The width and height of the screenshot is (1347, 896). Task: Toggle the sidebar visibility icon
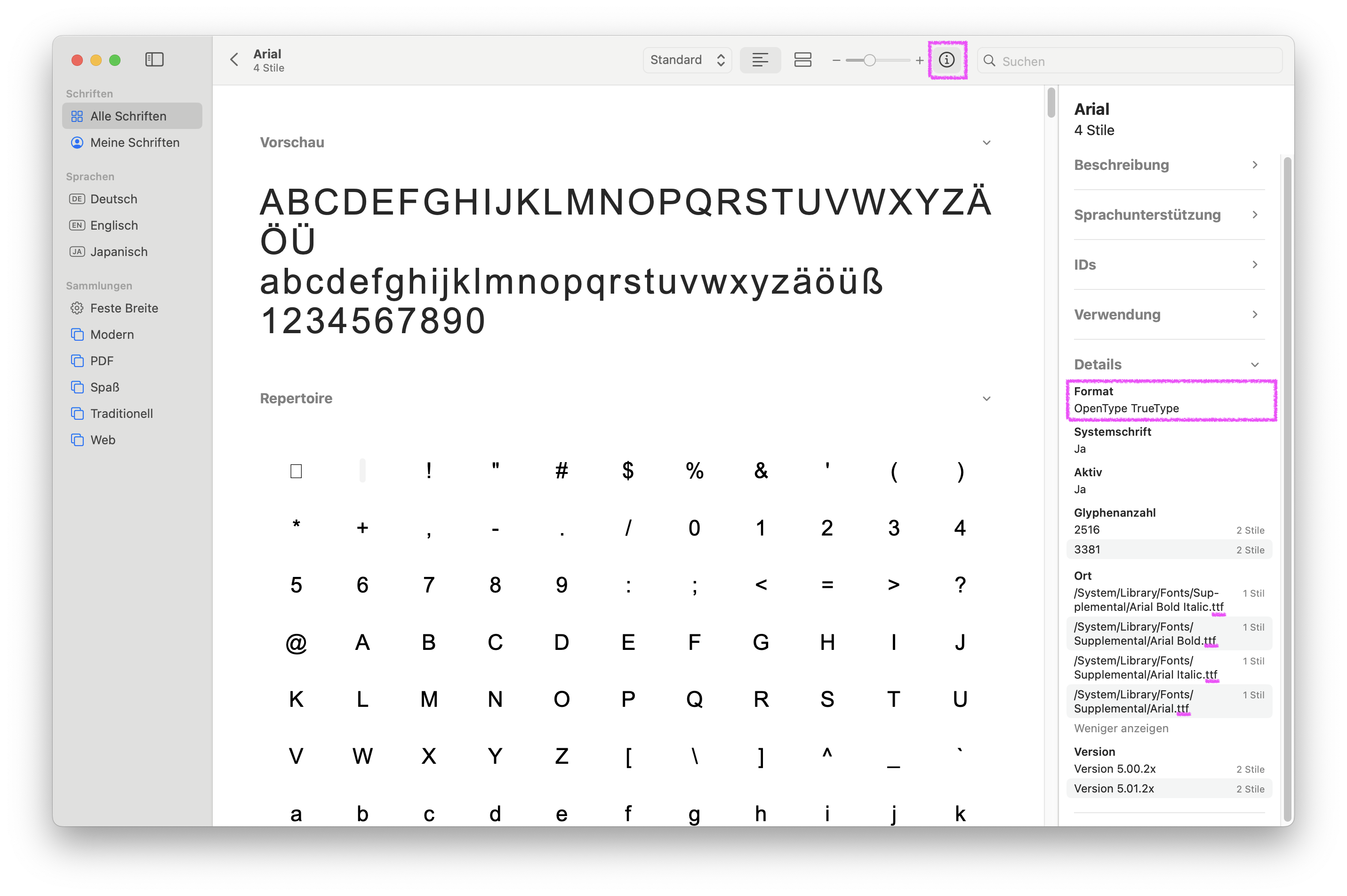tap(154, 59)
